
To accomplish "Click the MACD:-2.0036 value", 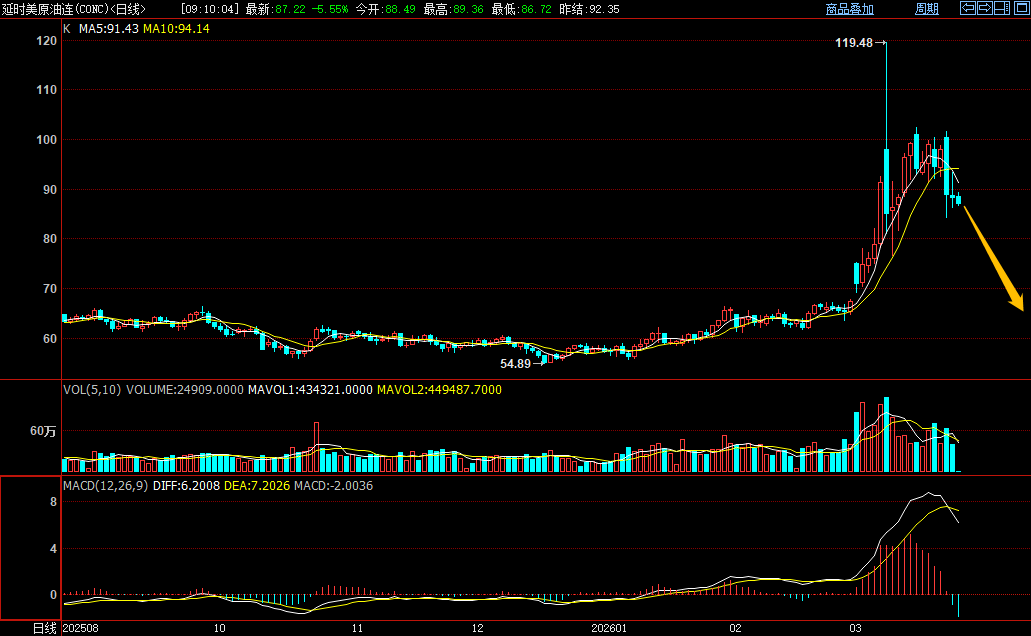I will coord(333,486).
